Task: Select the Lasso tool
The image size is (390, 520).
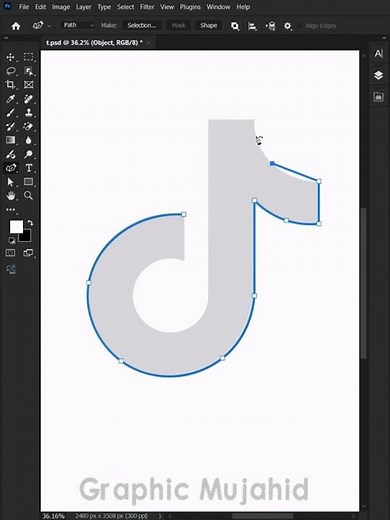Action: coord(10,71)
